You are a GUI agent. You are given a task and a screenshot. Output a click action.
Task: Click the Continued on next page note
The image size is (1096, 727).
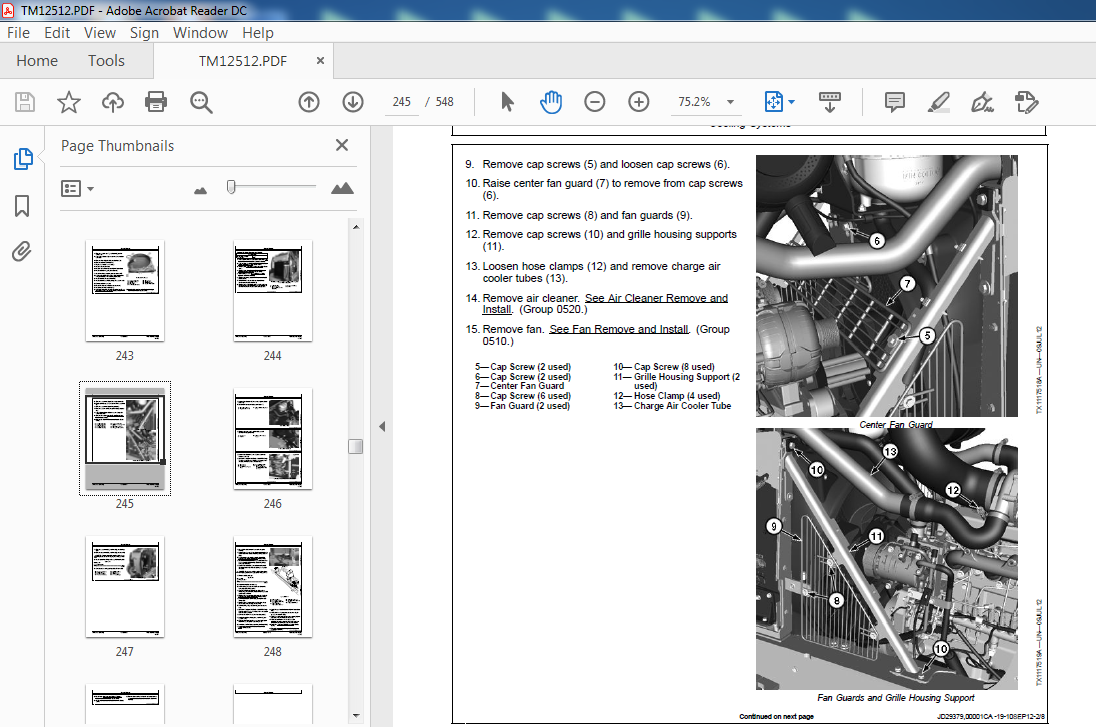click(777, 717)
